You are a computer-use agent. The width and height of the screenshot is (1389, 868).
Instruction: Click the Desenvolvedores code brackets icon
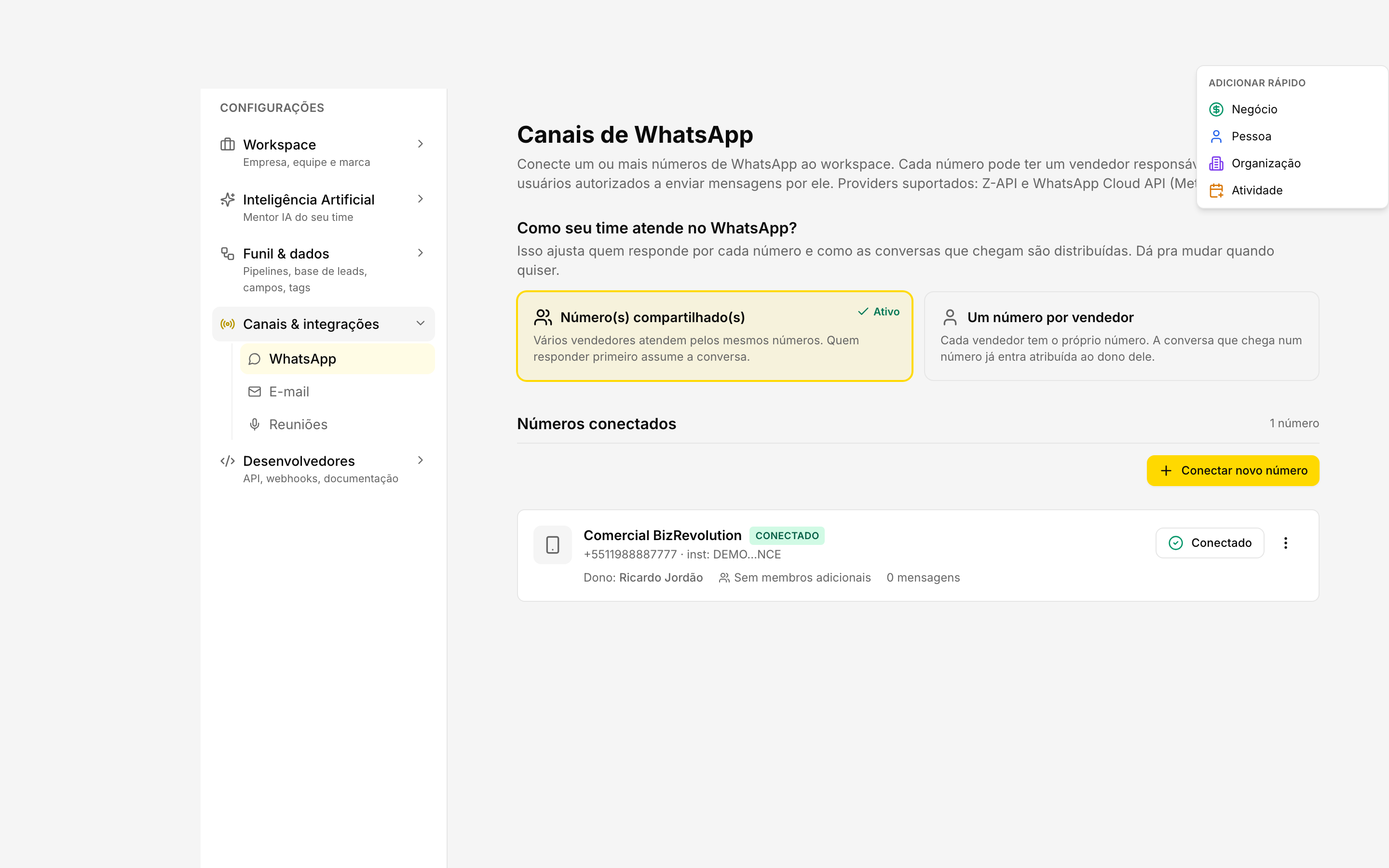227,461
